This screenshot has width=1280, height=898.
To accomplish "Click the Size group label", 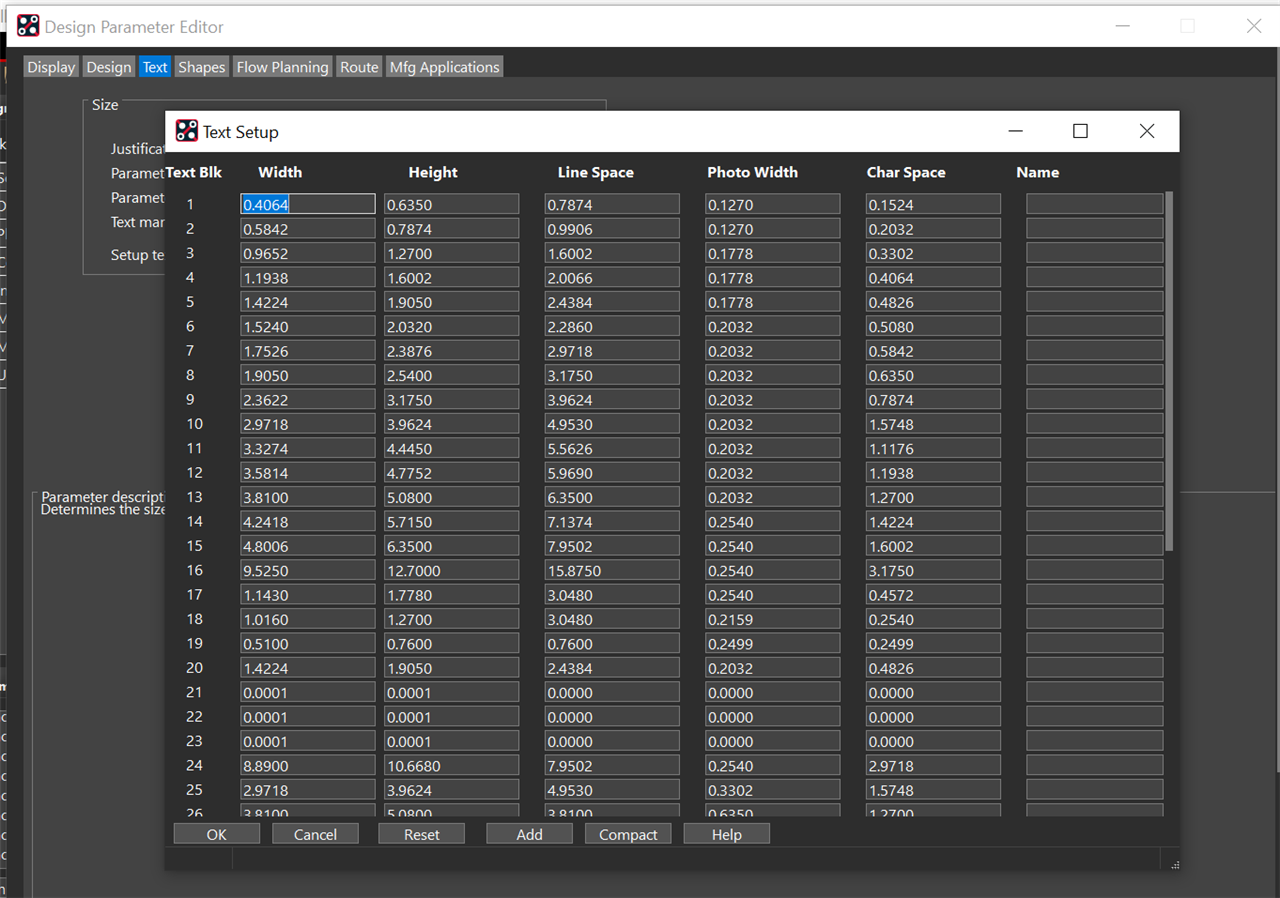I will [105, 104].
